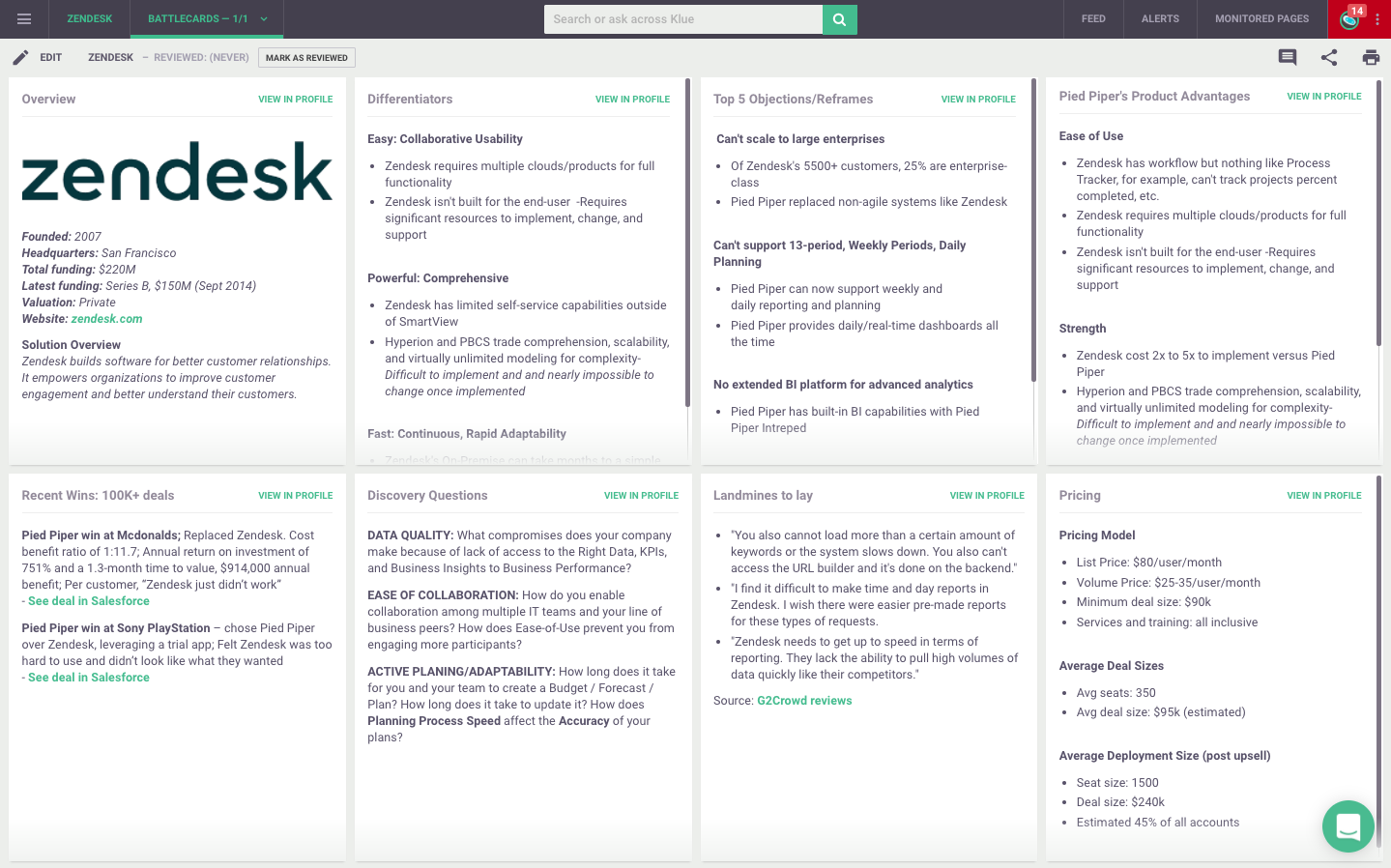The image size is (1391, 868).
Task: Open the Alerts menu item
Action: pyautogui.click(x=1160, y=19)
